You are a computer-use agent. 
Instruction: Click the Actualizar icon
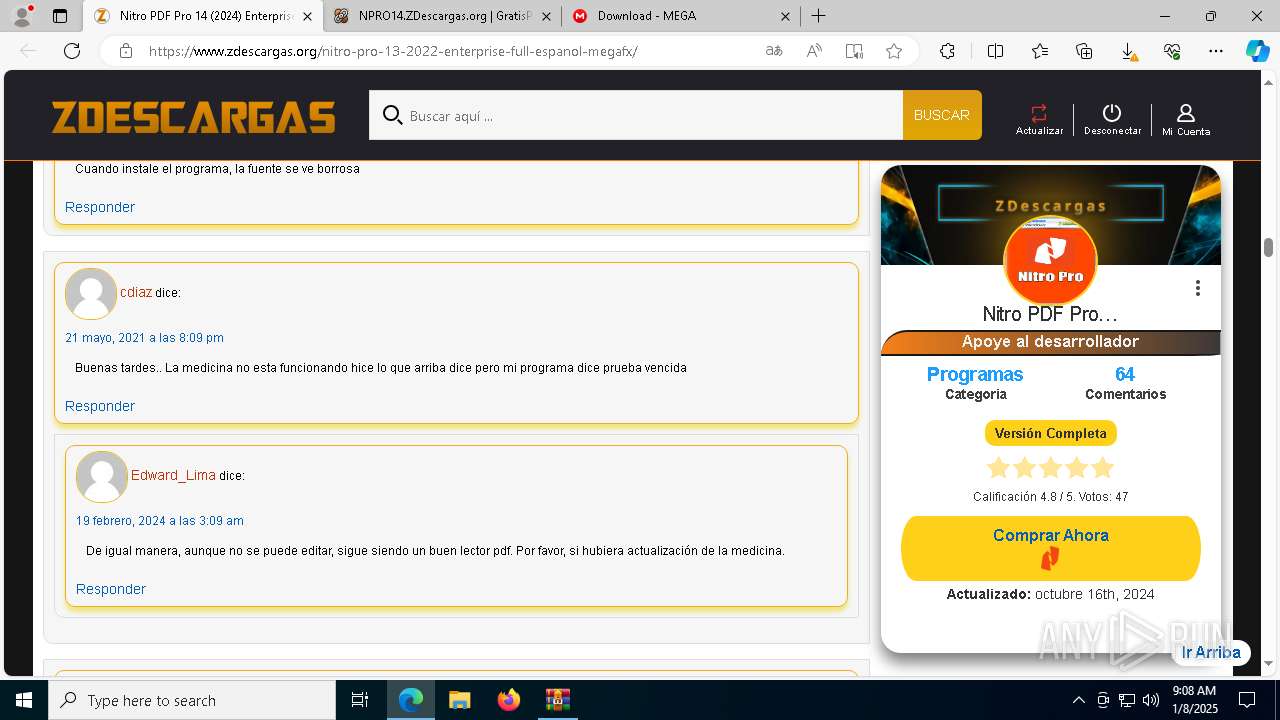pyautogui.click(x=1039, y=113)
